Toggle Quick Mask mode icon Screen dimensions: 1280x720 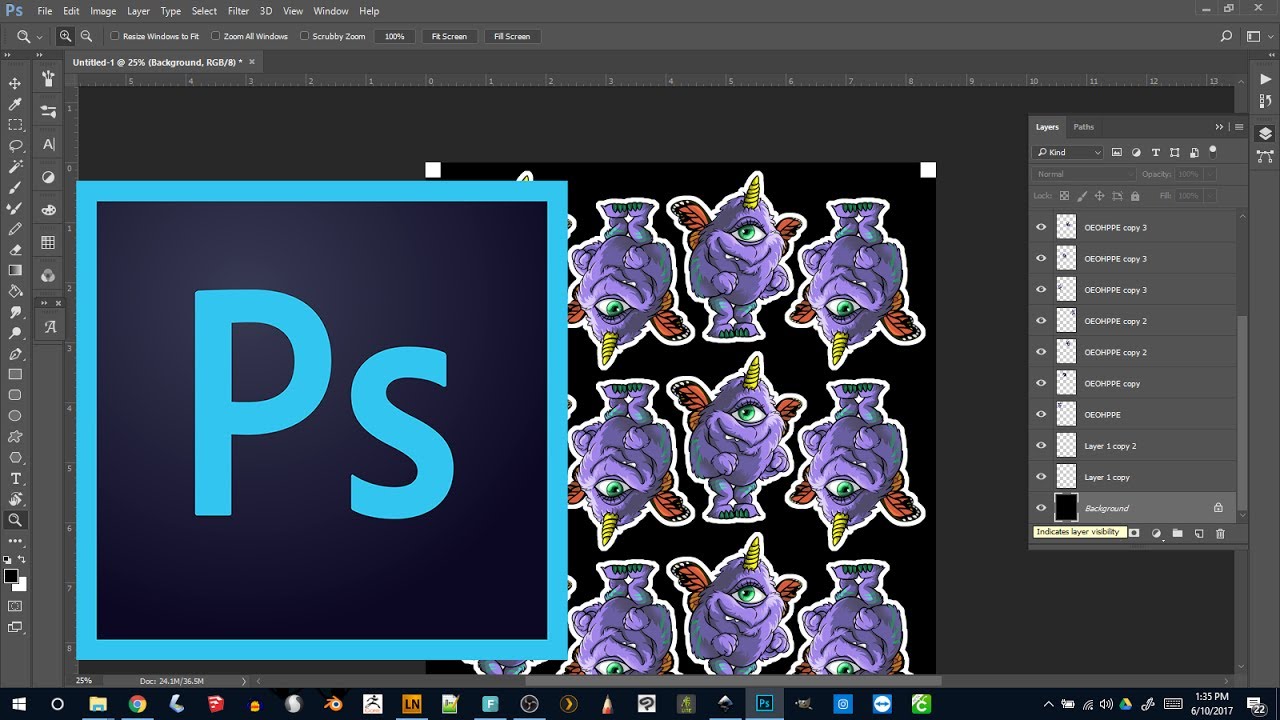[x=15, y=605]
